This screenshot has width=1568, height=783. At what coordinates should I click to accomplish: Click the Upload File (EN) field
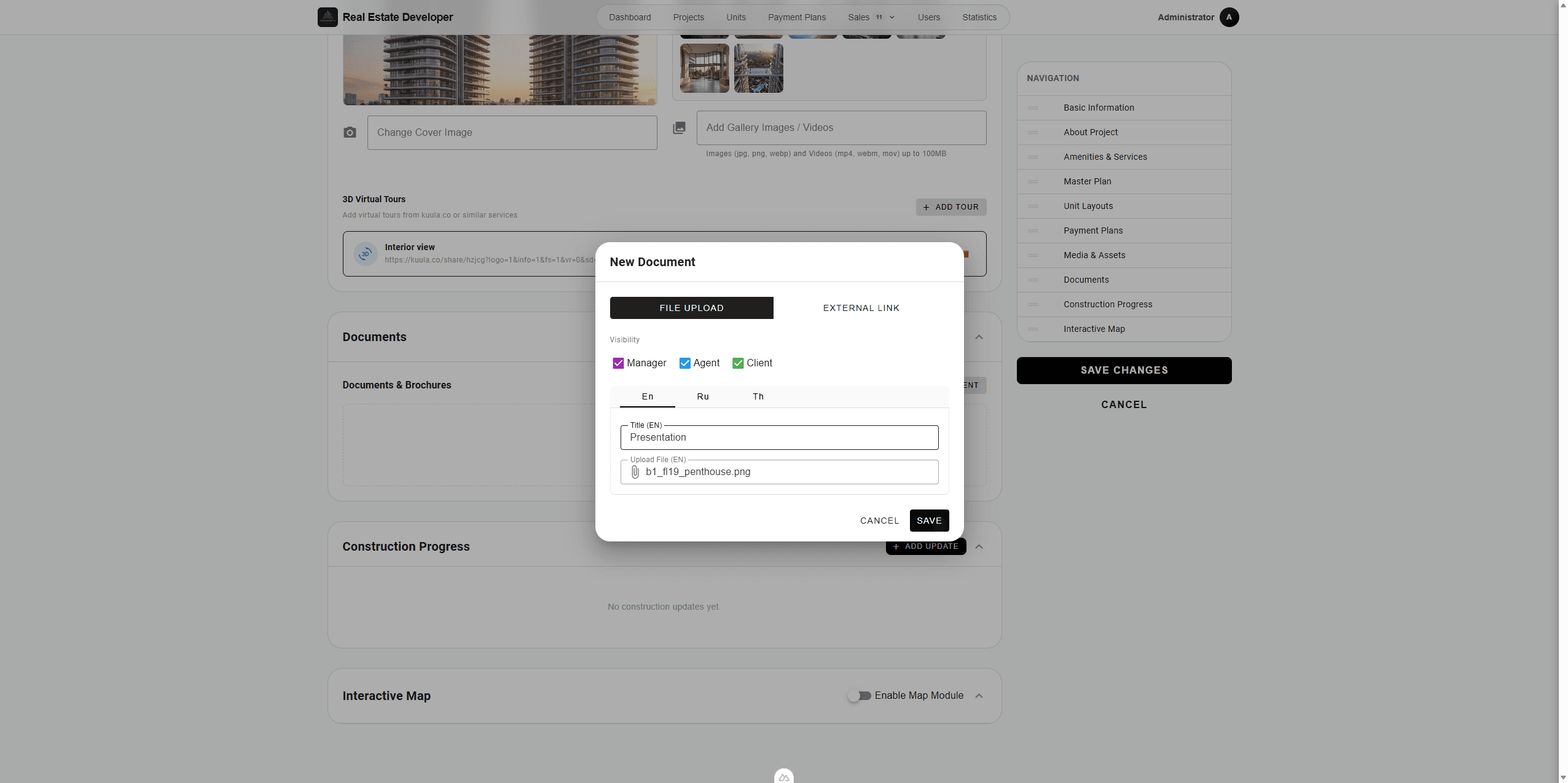[779, 472]
